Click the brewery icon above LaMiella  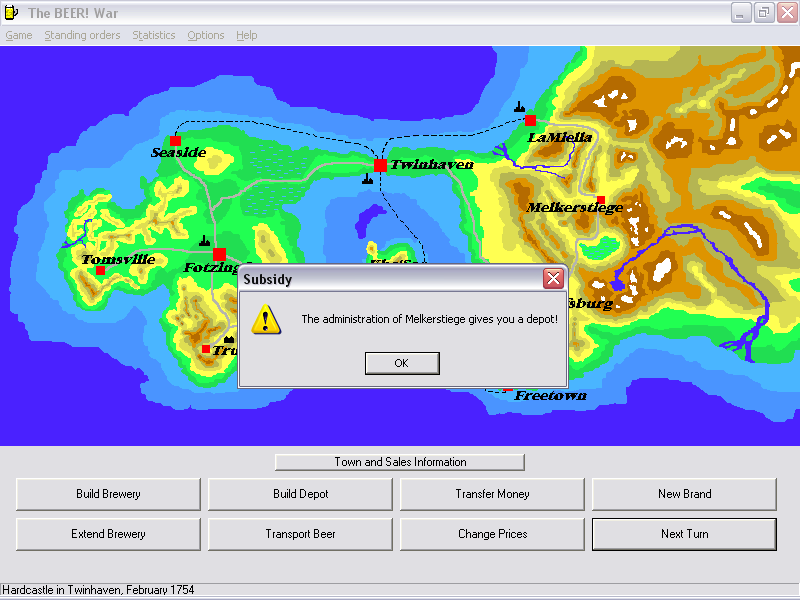519,106
